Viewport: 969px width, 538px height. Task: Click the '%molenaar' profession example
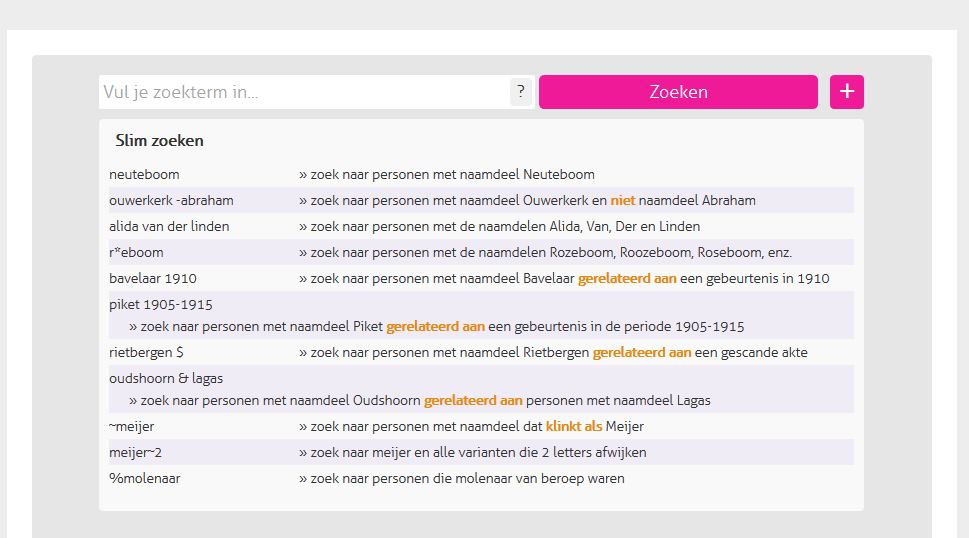pos(145,478)
